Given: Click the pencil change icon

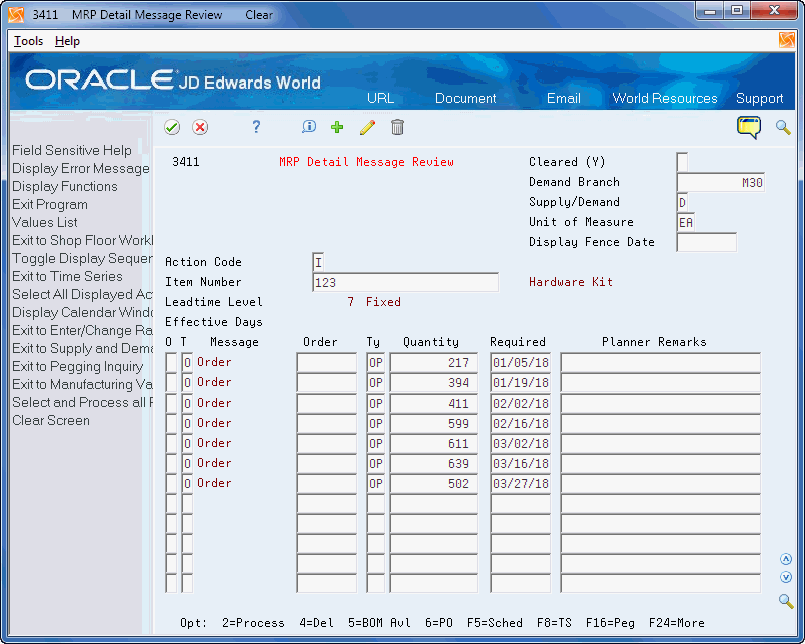Looking at the screenshot, I should (x=367, y=127).
